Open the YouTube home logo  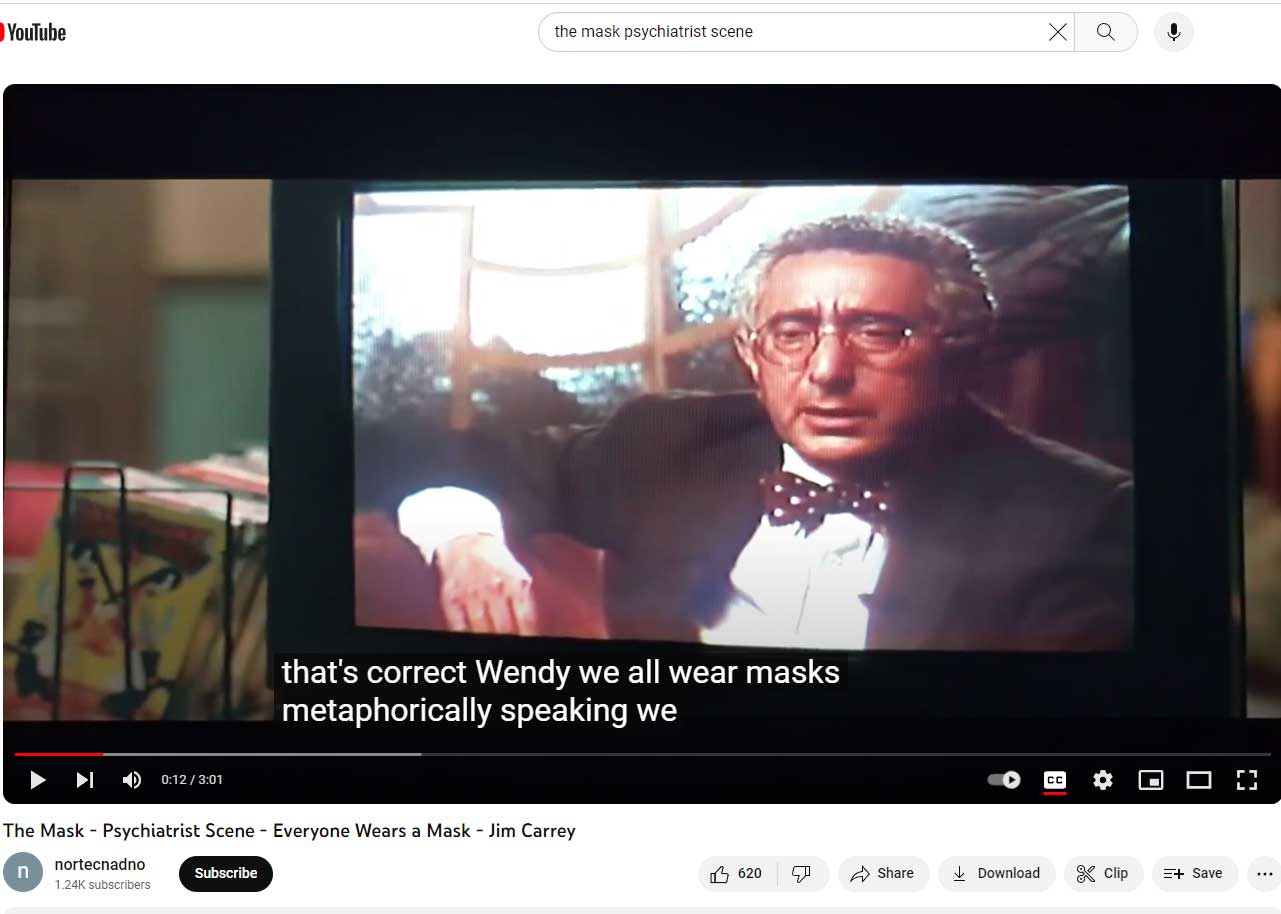[33, 32]
